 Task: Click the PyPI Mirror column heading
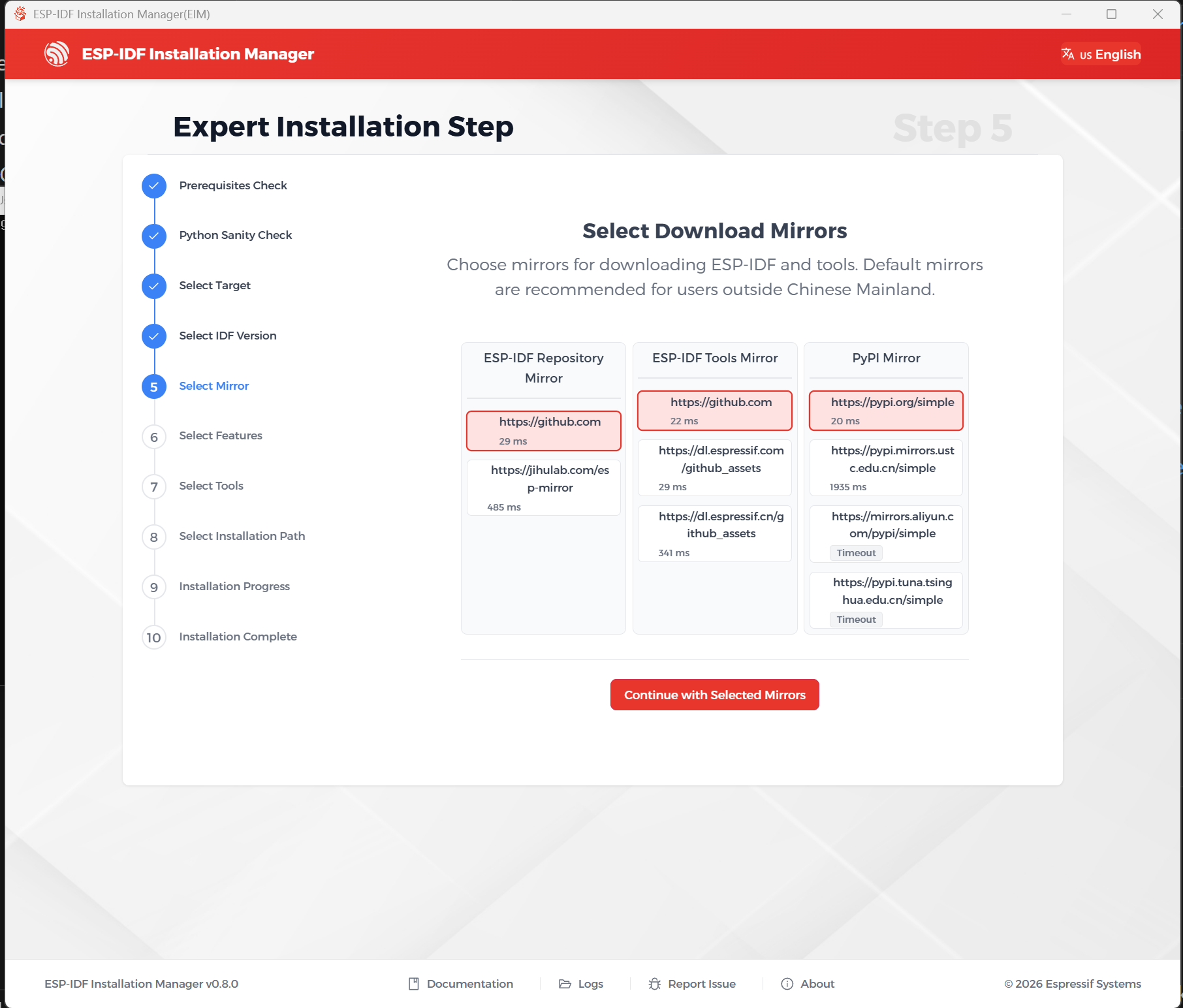886,358
